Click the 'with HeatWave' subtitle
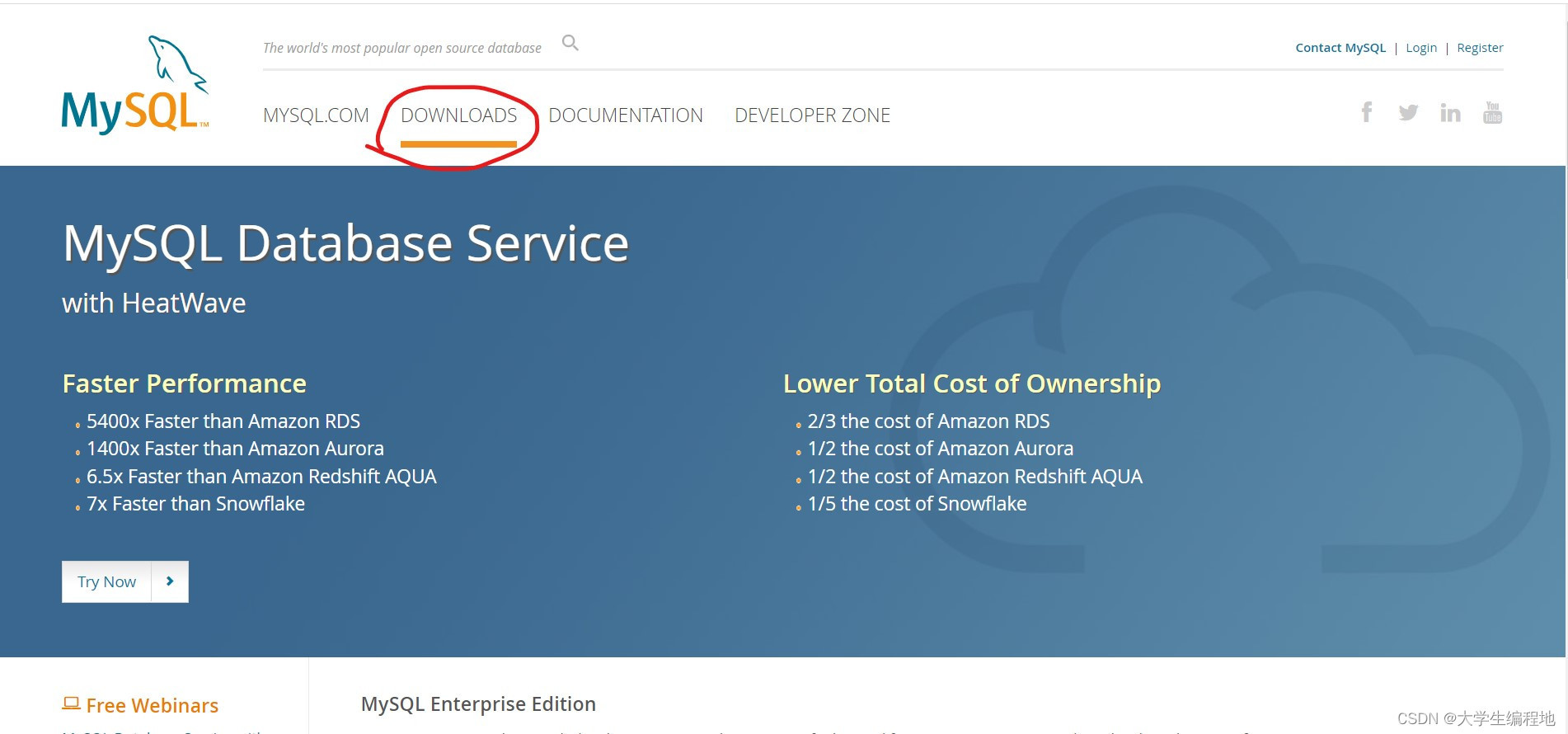 [x=154, y=303]
